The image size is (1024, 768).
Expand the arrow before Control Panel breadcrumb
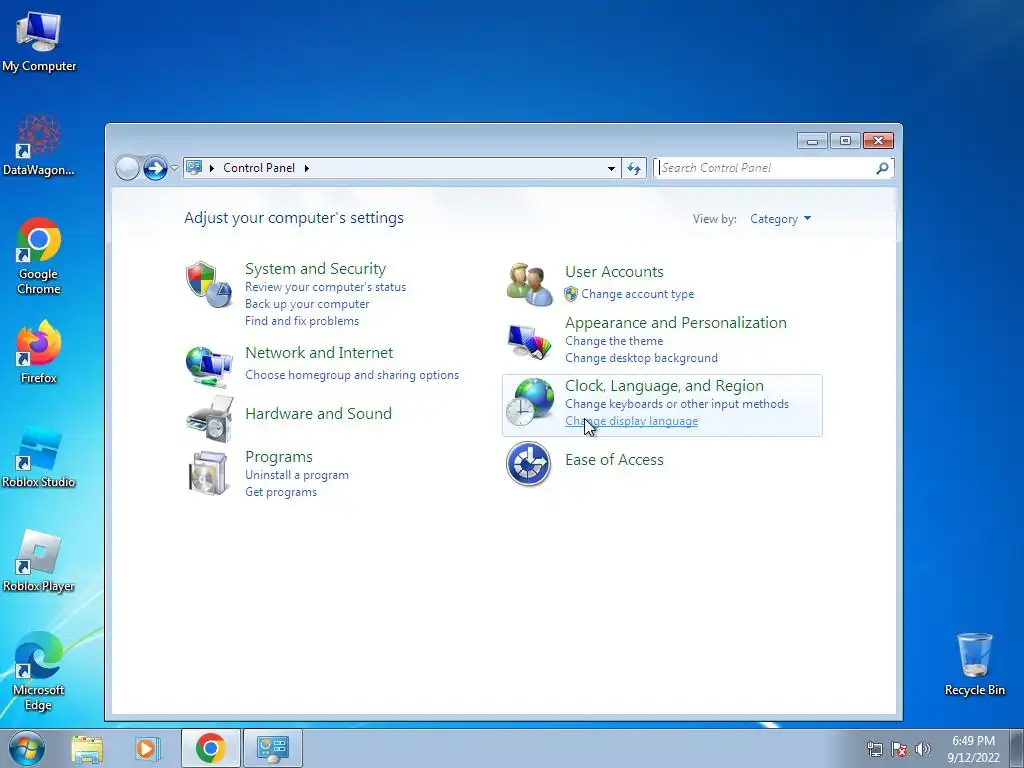212,168
